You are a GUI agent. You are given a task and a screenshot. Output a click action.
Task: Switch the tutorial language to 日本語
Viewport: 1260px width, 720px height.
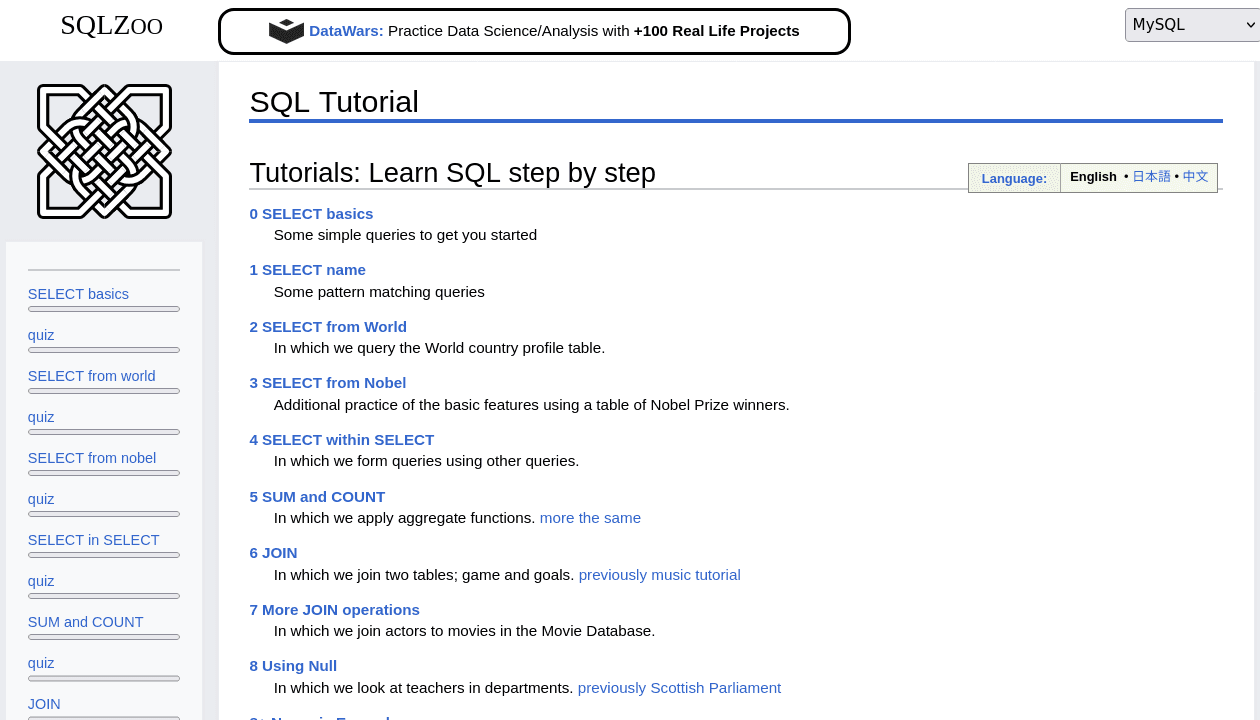[x=1151, y=176]
